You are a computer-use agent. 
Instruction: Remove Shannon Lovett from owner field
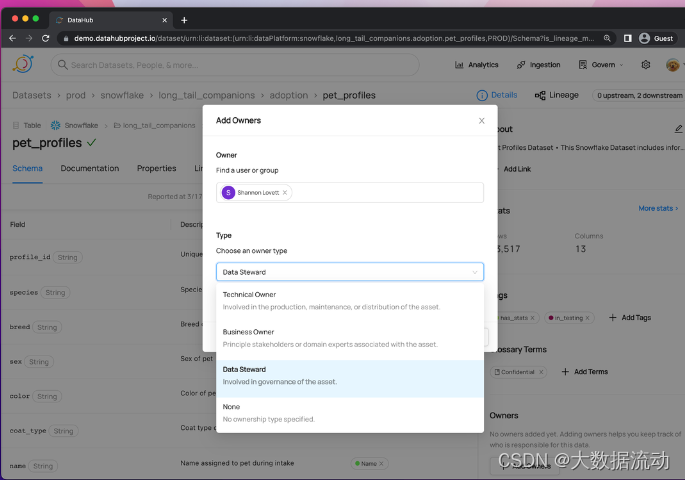pos(285,193)
